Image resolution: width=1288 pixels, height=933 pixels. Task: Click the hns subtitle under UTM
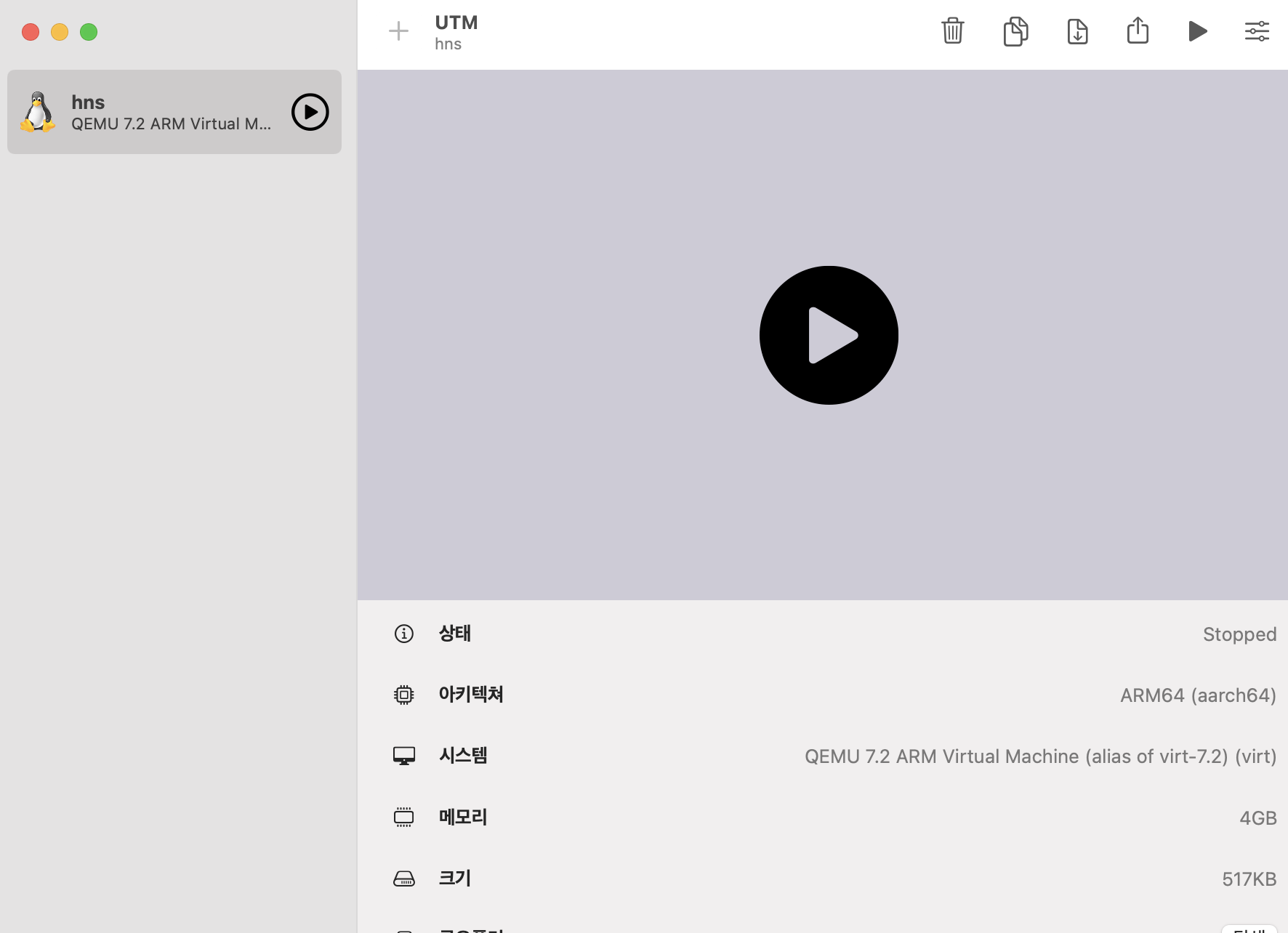coord(448,44)
